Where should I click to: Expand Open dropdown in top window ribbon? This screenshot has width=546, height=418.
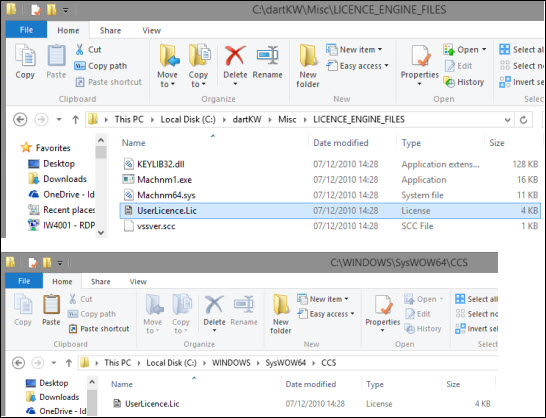pyautogui.click(x=484, y=50)
